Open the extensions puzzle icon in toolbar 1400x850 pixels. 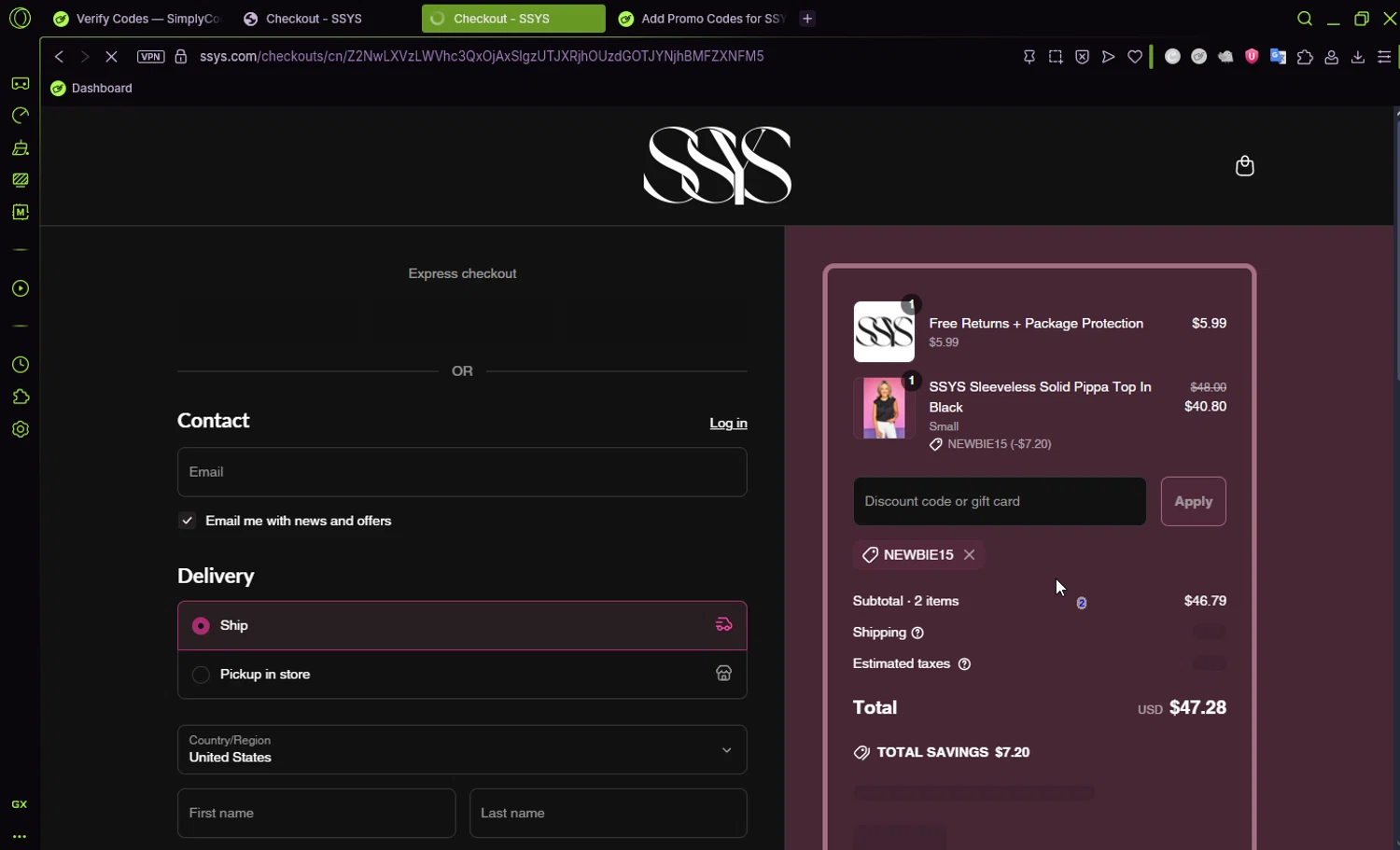point(1305,57)
